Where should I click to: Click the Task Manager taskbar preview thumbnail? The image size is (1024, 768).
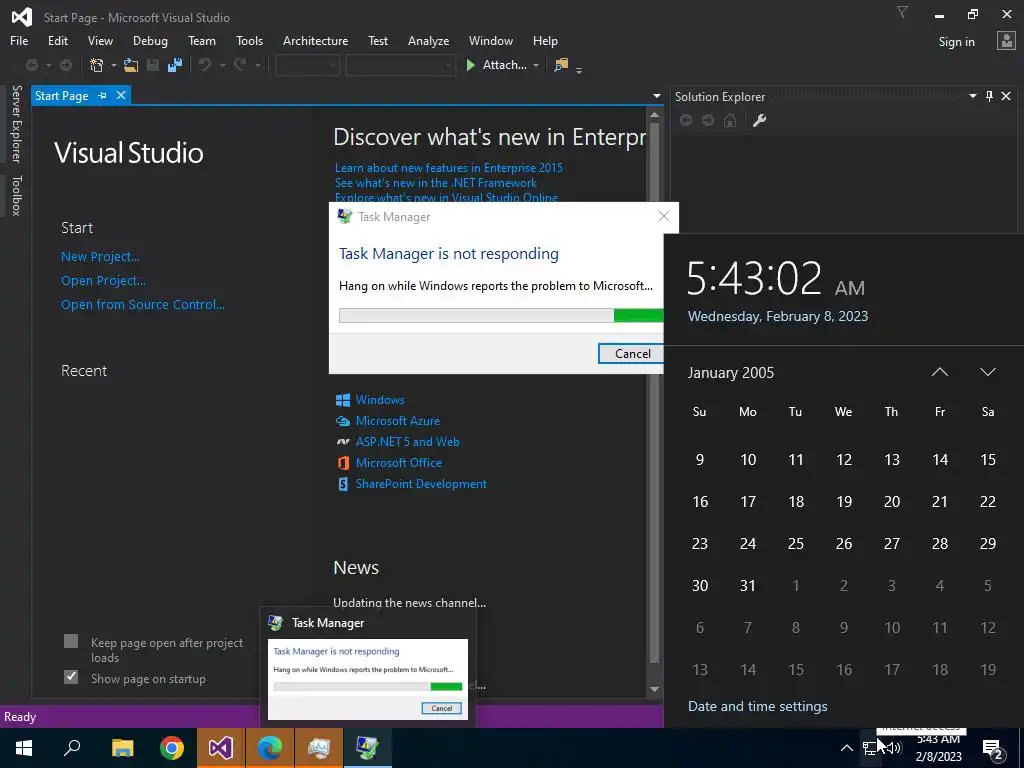tap(368, 679)
